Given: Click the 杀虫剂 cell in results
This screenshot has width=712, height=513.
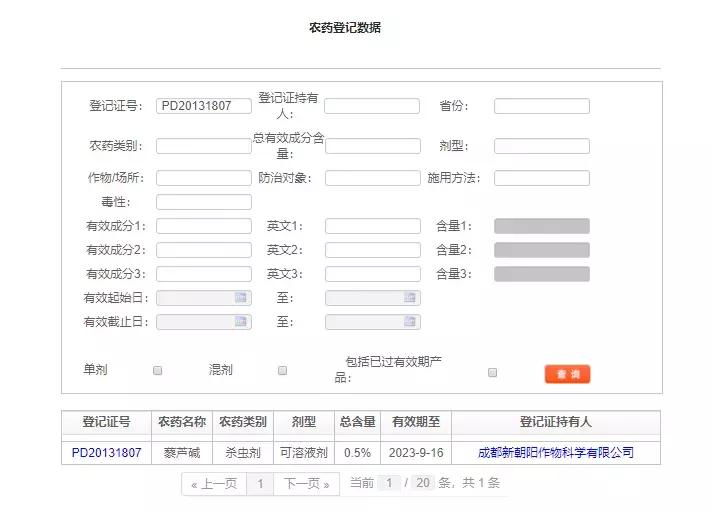Looking at the screenshot, I should click(243, 453).
